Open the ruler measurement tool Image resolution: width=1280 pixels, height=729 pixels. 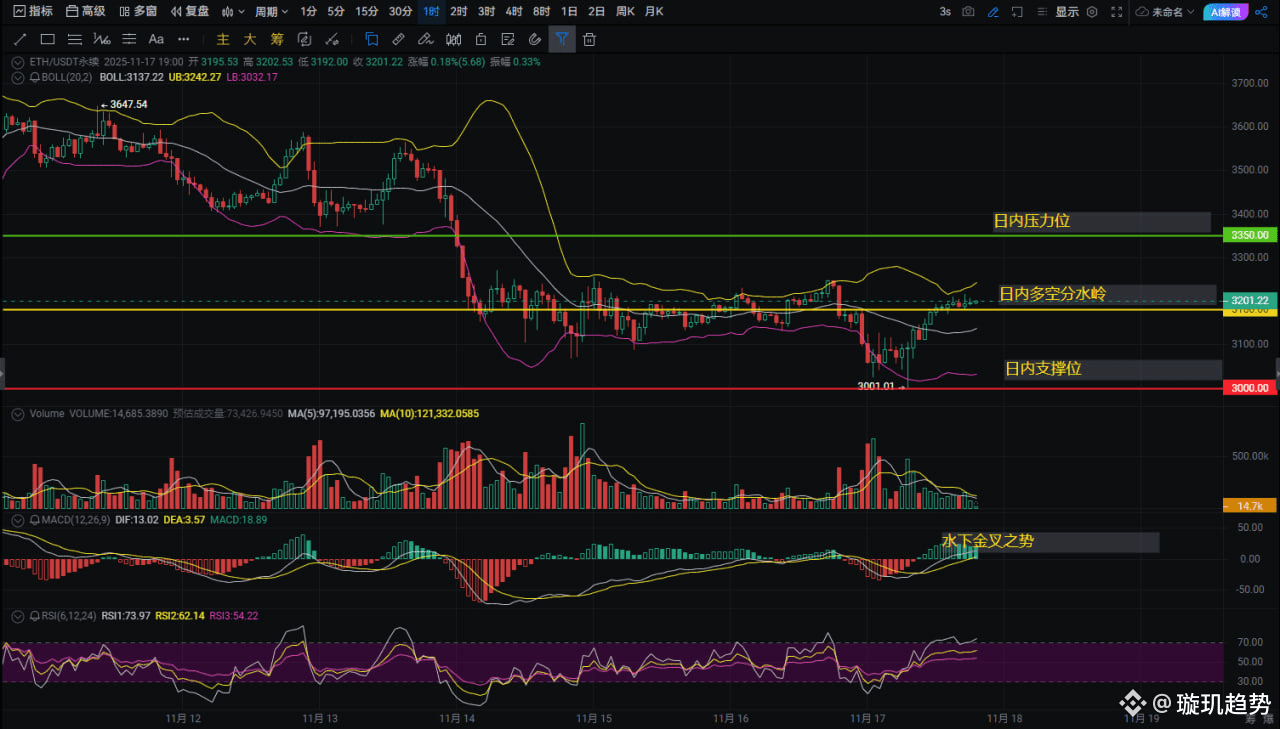point(398,39)
